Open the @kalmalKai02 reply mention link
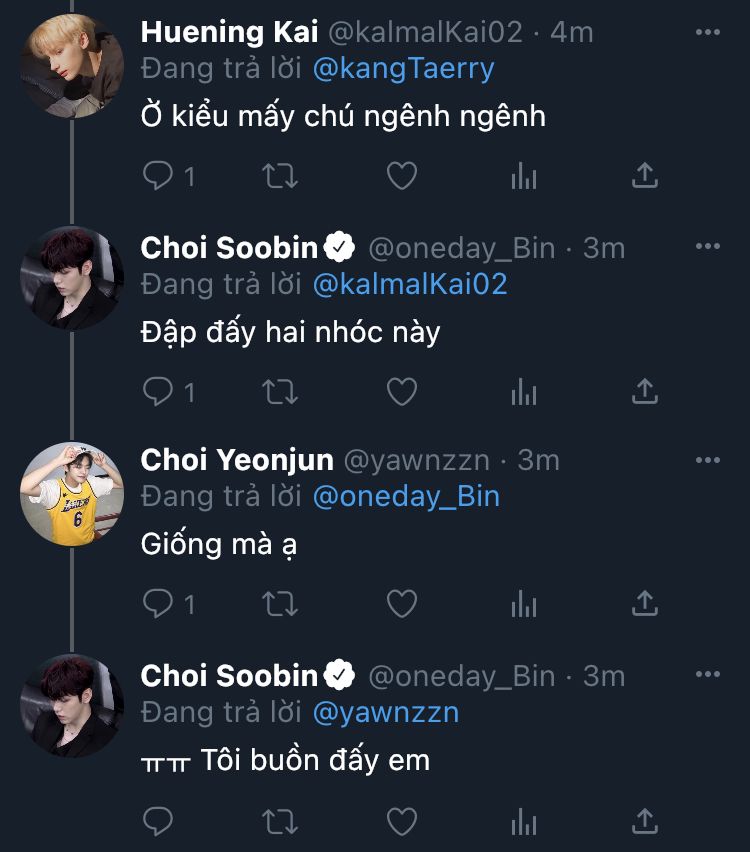The height and width of the screenshot is (852, 750). (x=410, y=284)
